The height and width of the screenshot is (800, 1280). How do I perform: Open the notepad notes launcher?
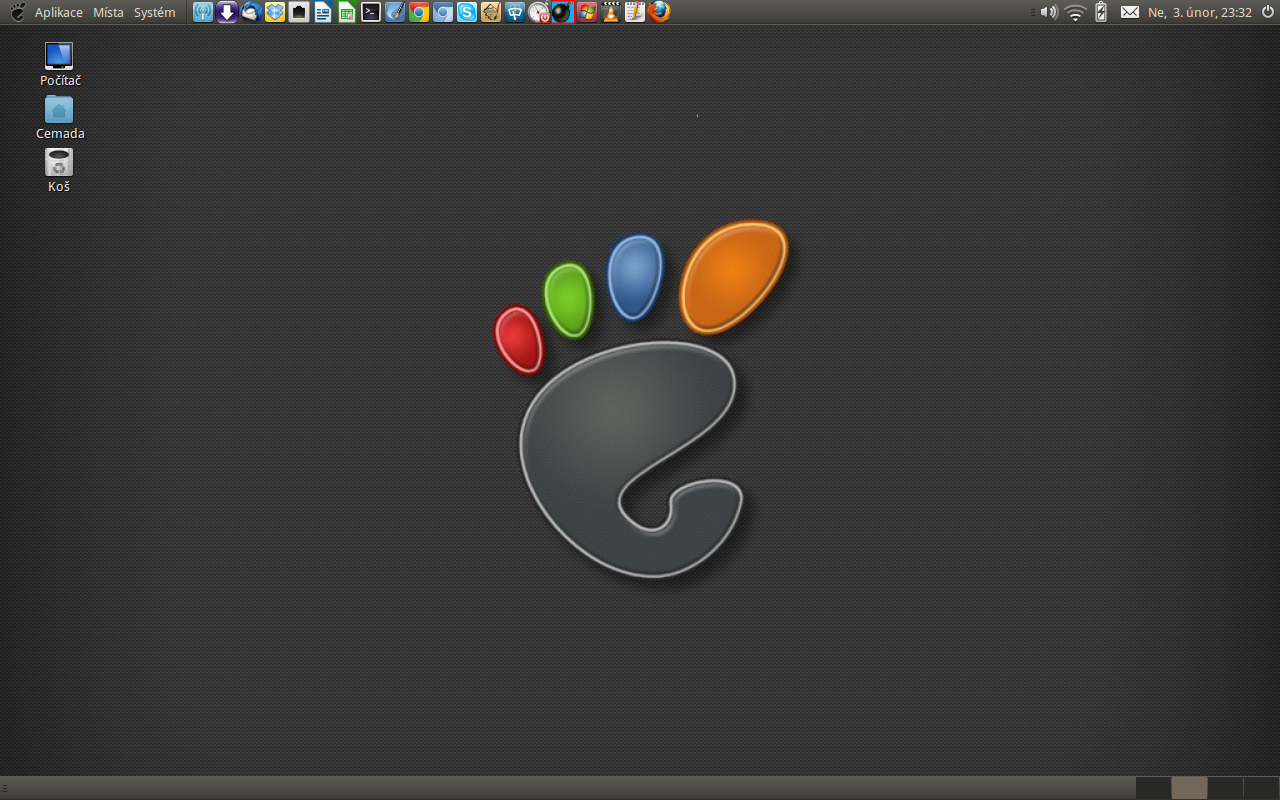click(635, 12)
